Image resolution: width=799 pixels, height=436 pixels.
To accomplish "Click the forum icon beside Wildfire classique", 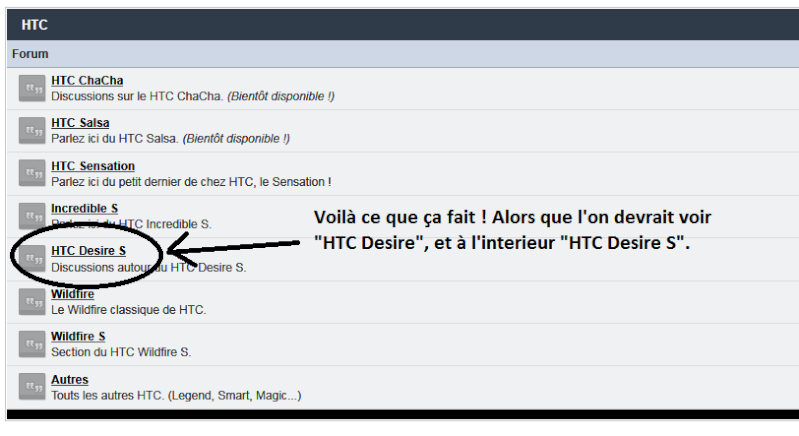I will [32, 302].
